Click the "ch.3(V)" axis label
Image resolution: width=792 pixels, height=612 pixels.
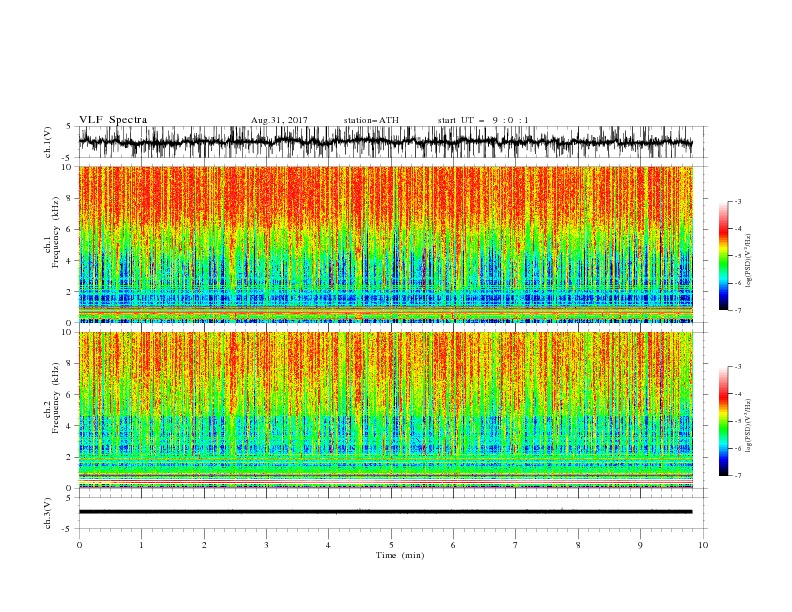pos(48,513)
